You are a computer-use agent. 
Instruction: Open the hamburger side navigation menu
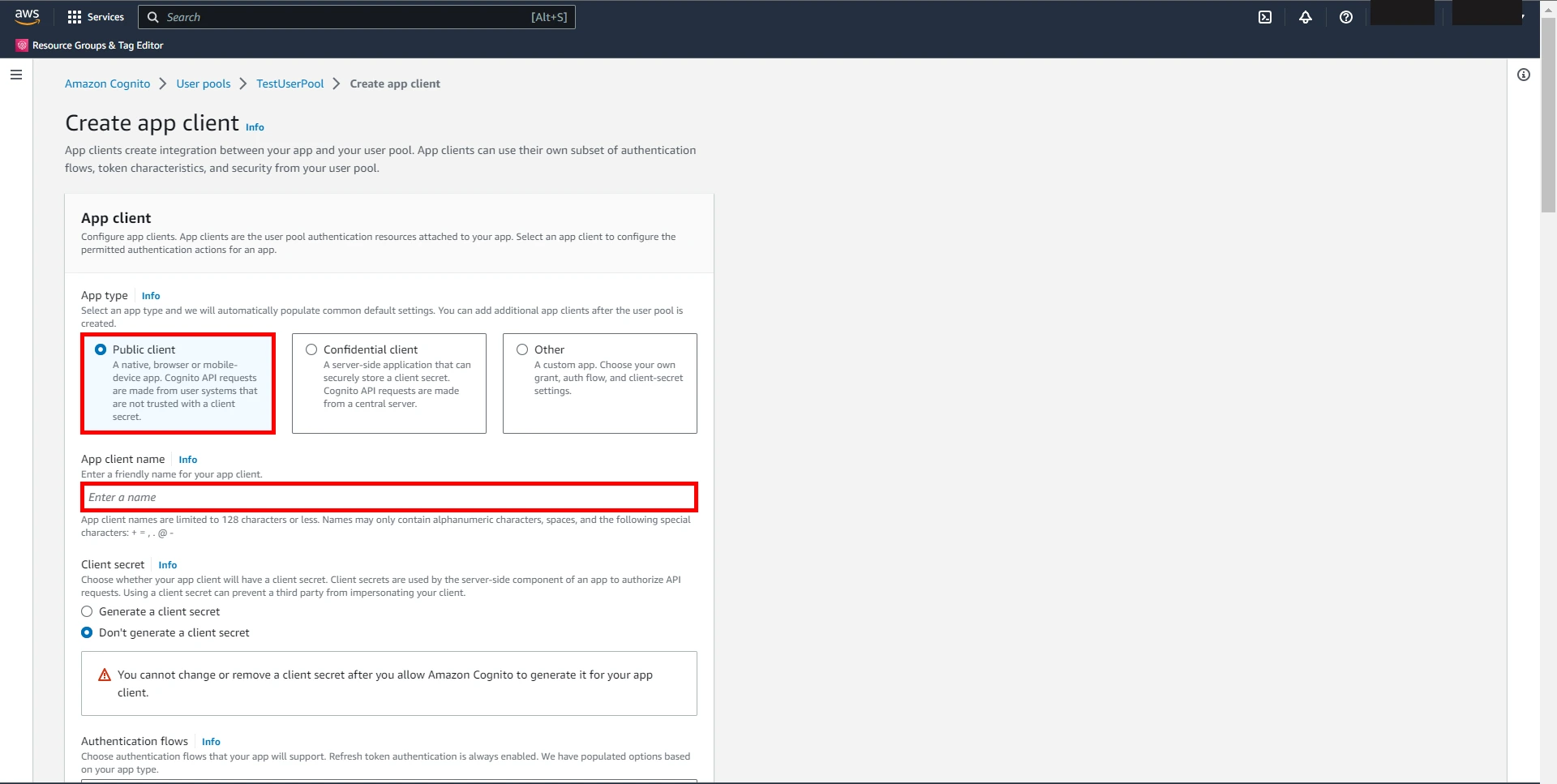tap(16, 75)
